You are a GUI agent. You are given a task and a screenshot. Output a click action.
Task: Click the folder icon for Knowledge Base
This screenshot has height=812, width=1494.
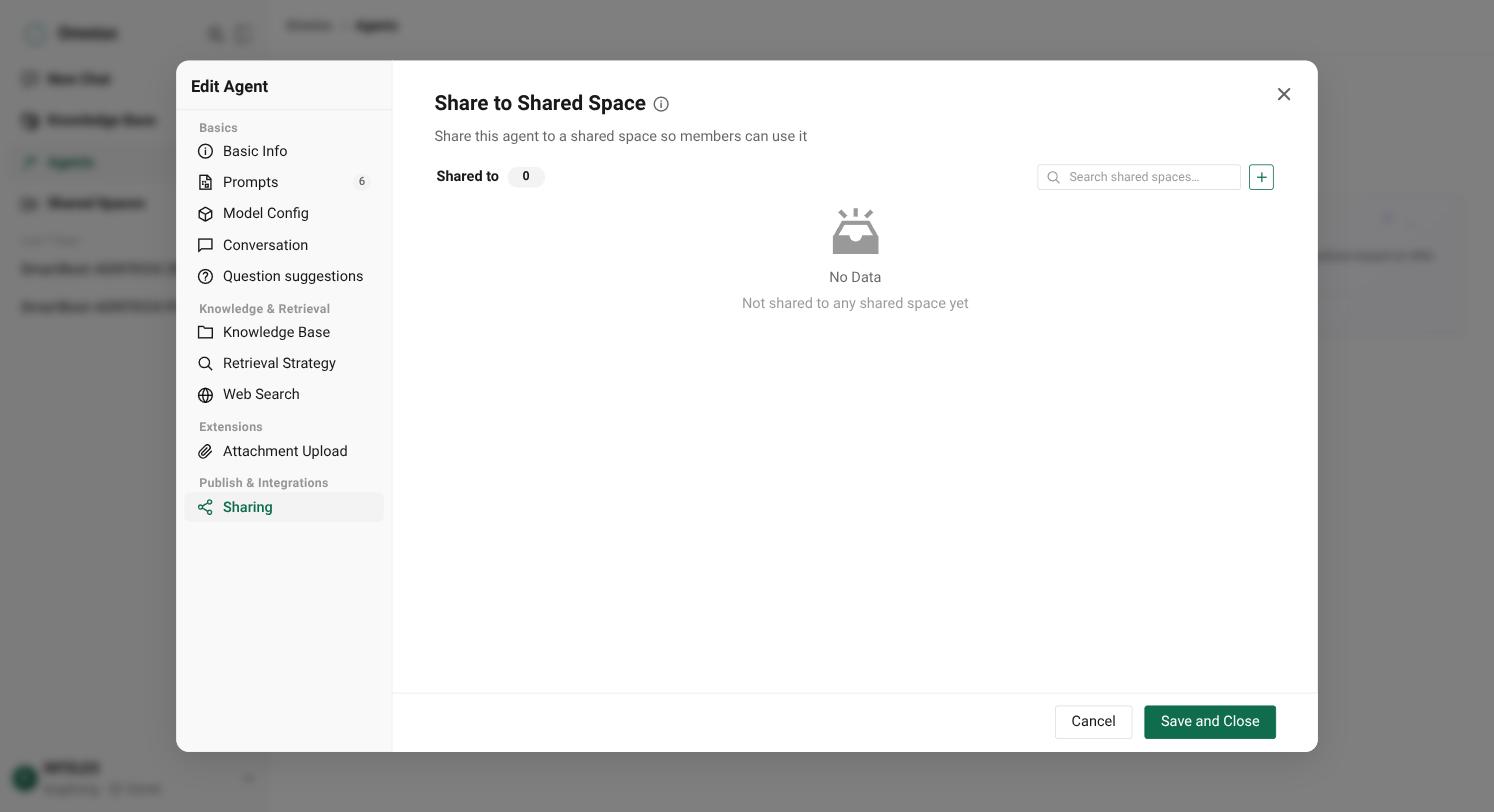coord(206,333)
